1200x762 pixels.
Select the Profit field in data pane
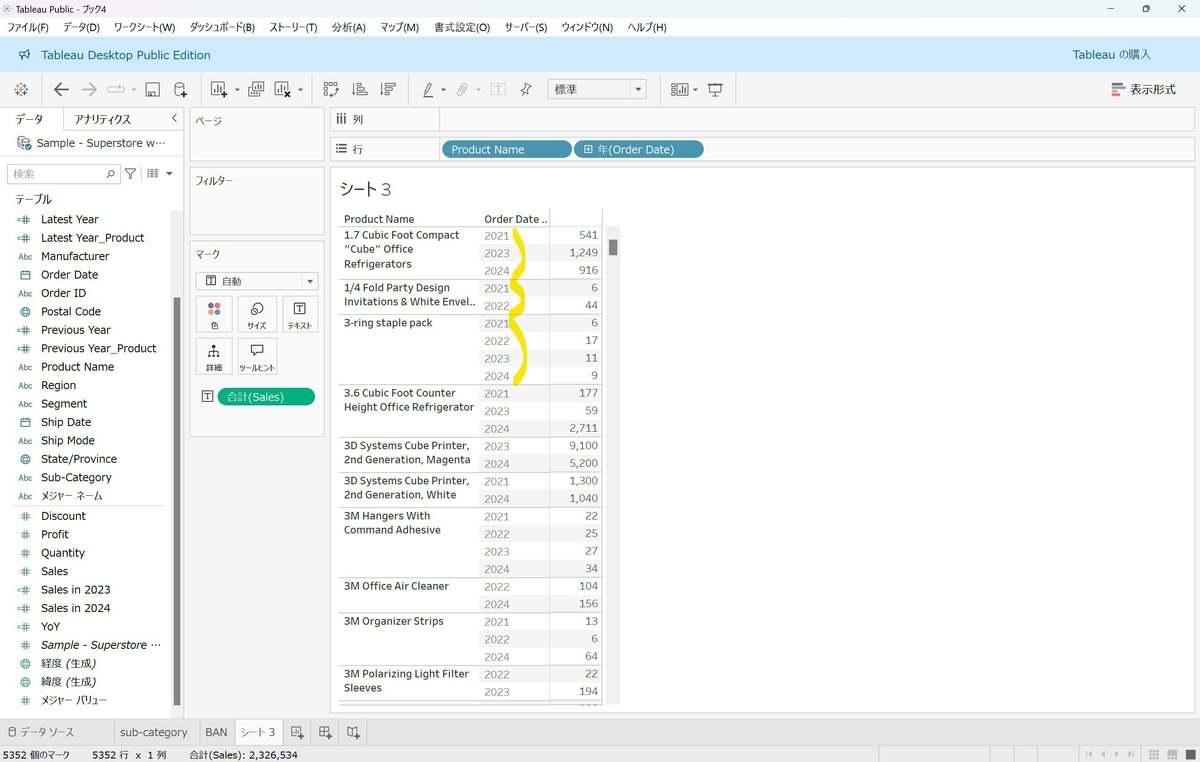coord(55,534)
